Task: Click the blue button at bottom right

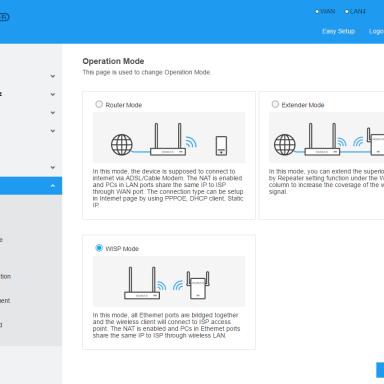Action: point(380,370)
